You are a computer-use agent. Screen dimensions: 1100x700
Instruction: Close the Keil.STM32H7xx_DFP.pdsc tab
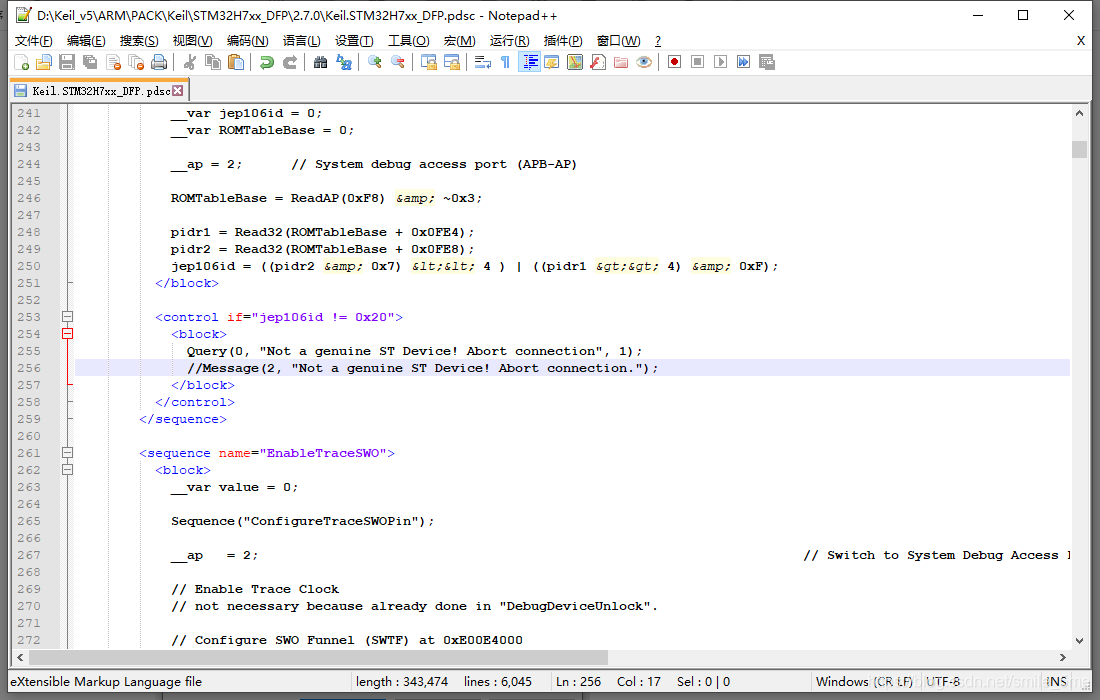pos(179,89)
